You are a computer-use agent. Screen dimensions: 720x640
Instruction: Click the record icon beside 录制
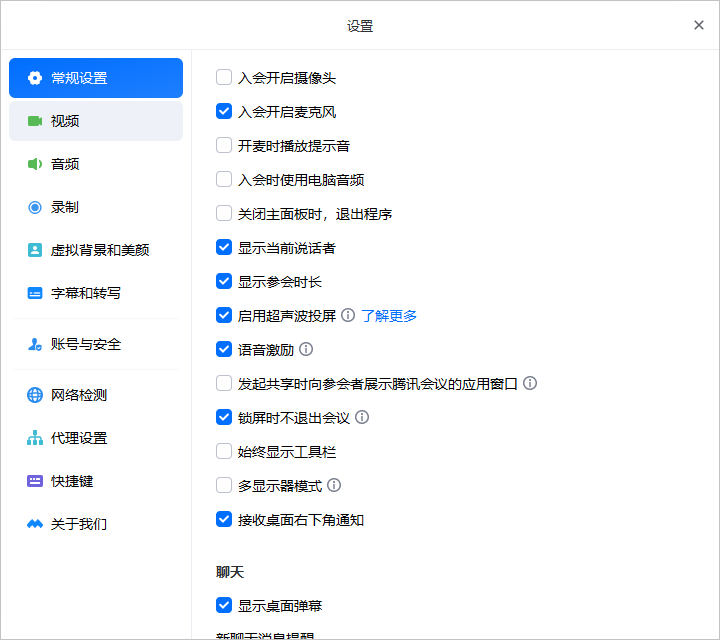[35, 207]
